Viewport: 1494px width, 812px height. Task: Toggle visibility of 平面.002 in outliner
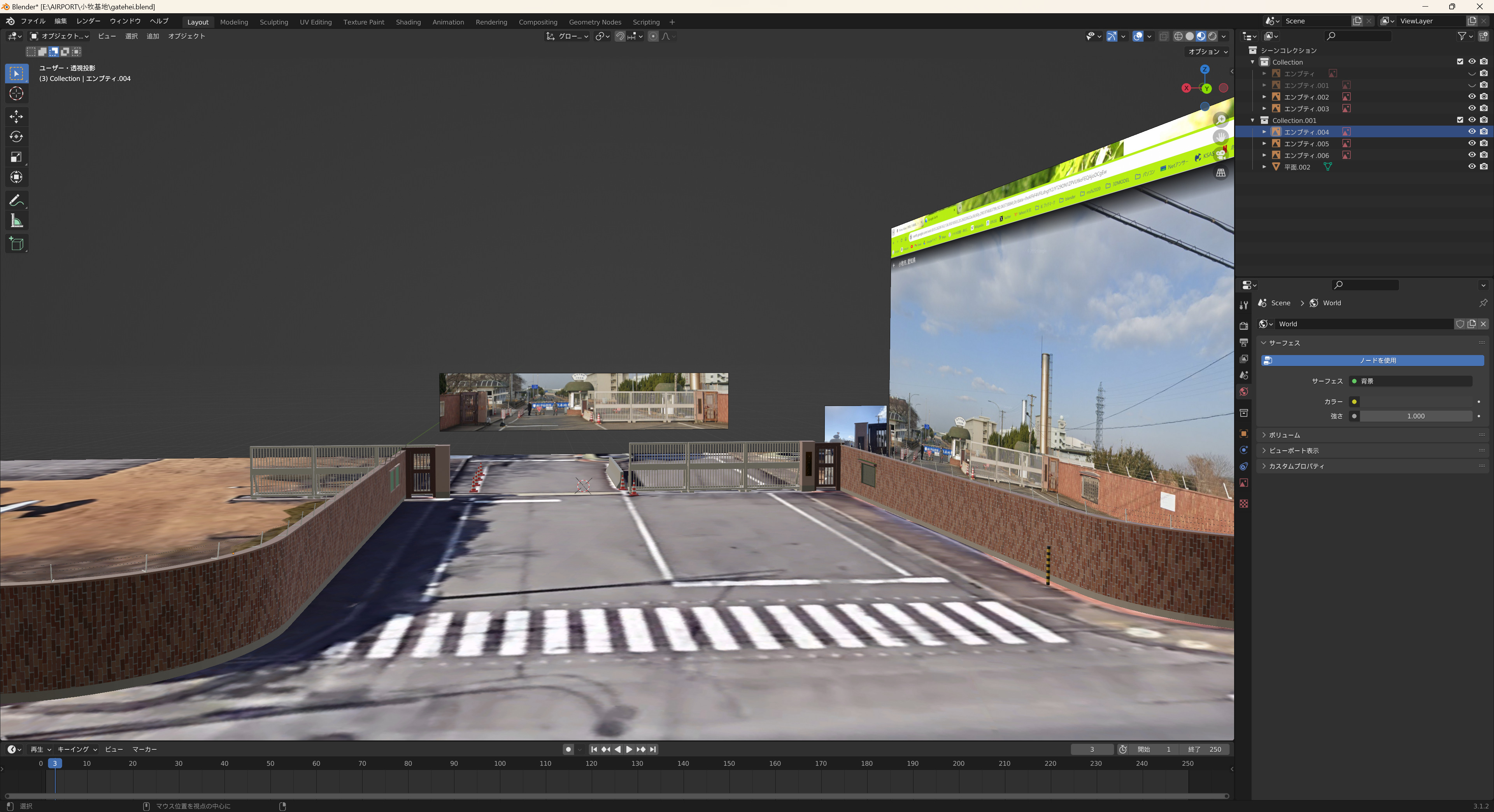1471,166
